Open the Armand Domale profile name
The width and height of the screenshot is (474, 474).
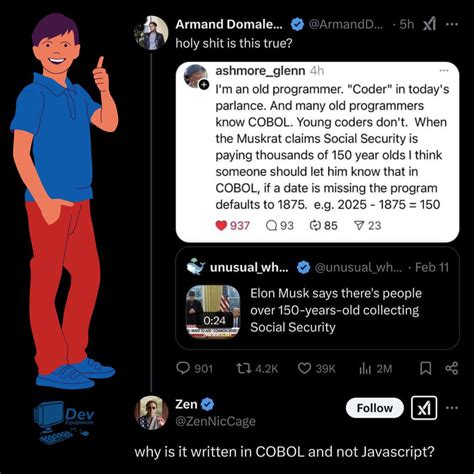click(229, 24)
